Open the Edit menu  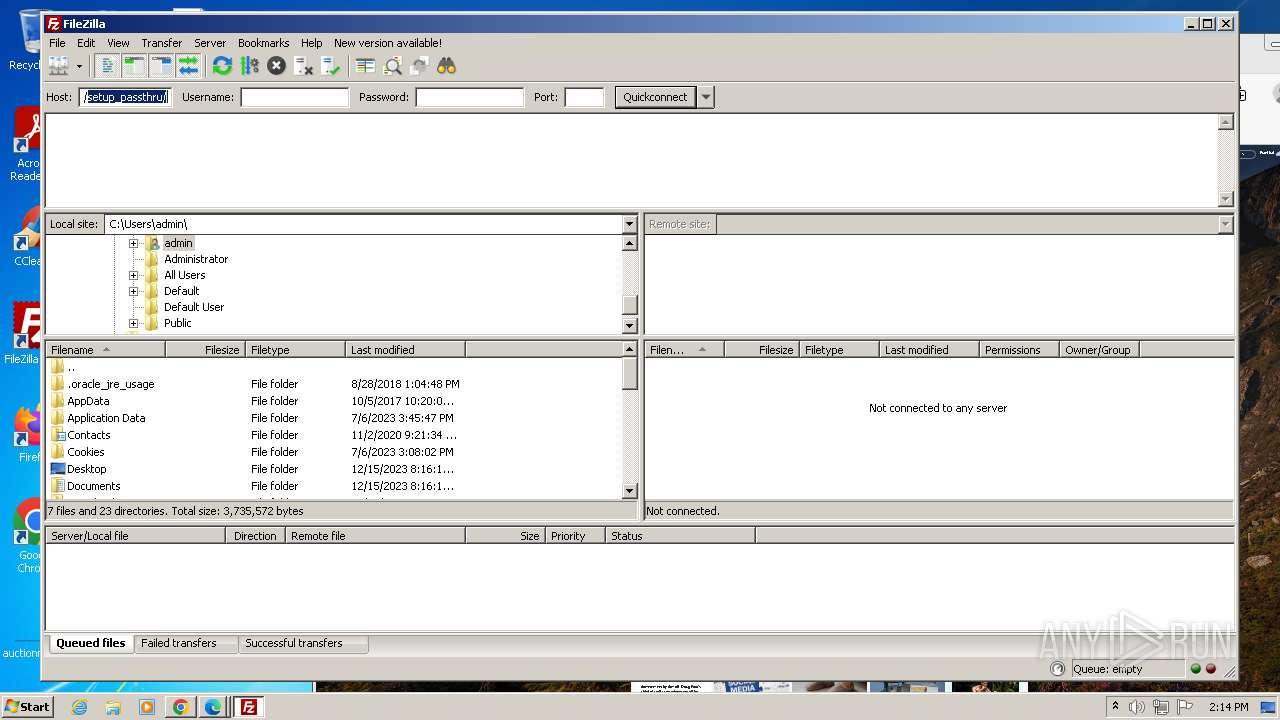pyautogui.click(x=86, y=43)
